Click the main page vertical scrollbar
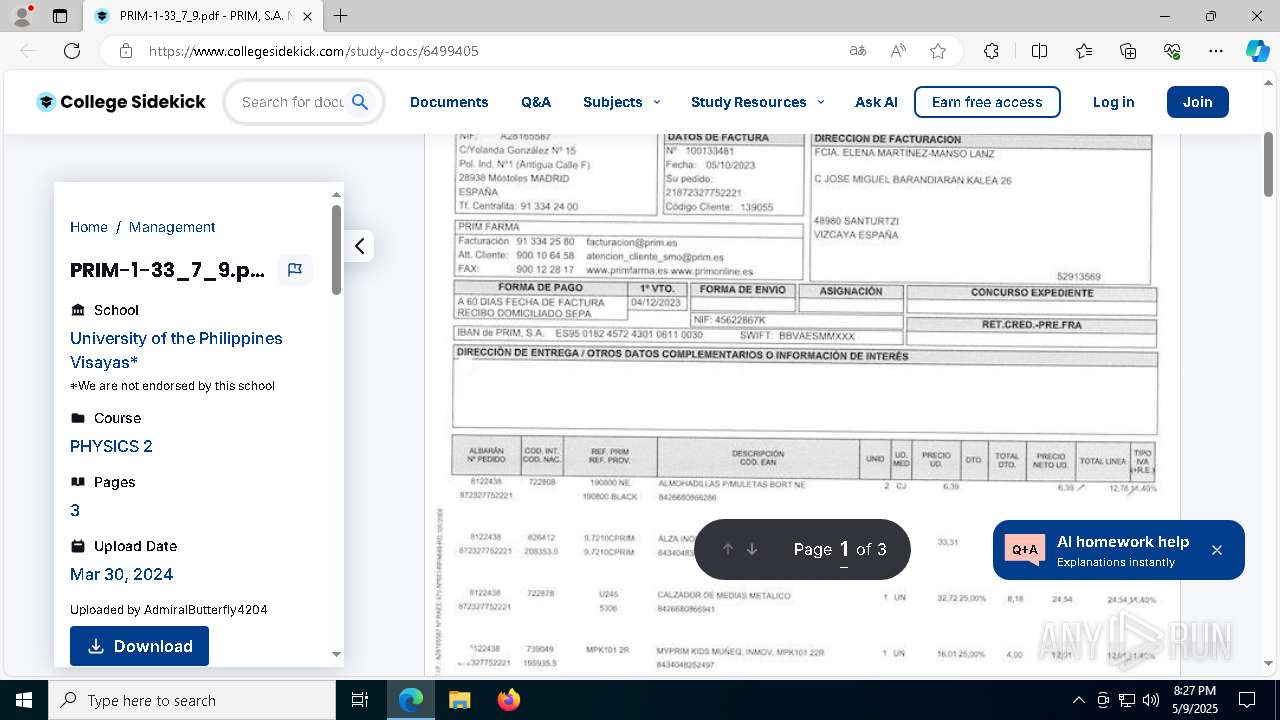Viewport: 1280px width, 720px height. coord(1268,165)
